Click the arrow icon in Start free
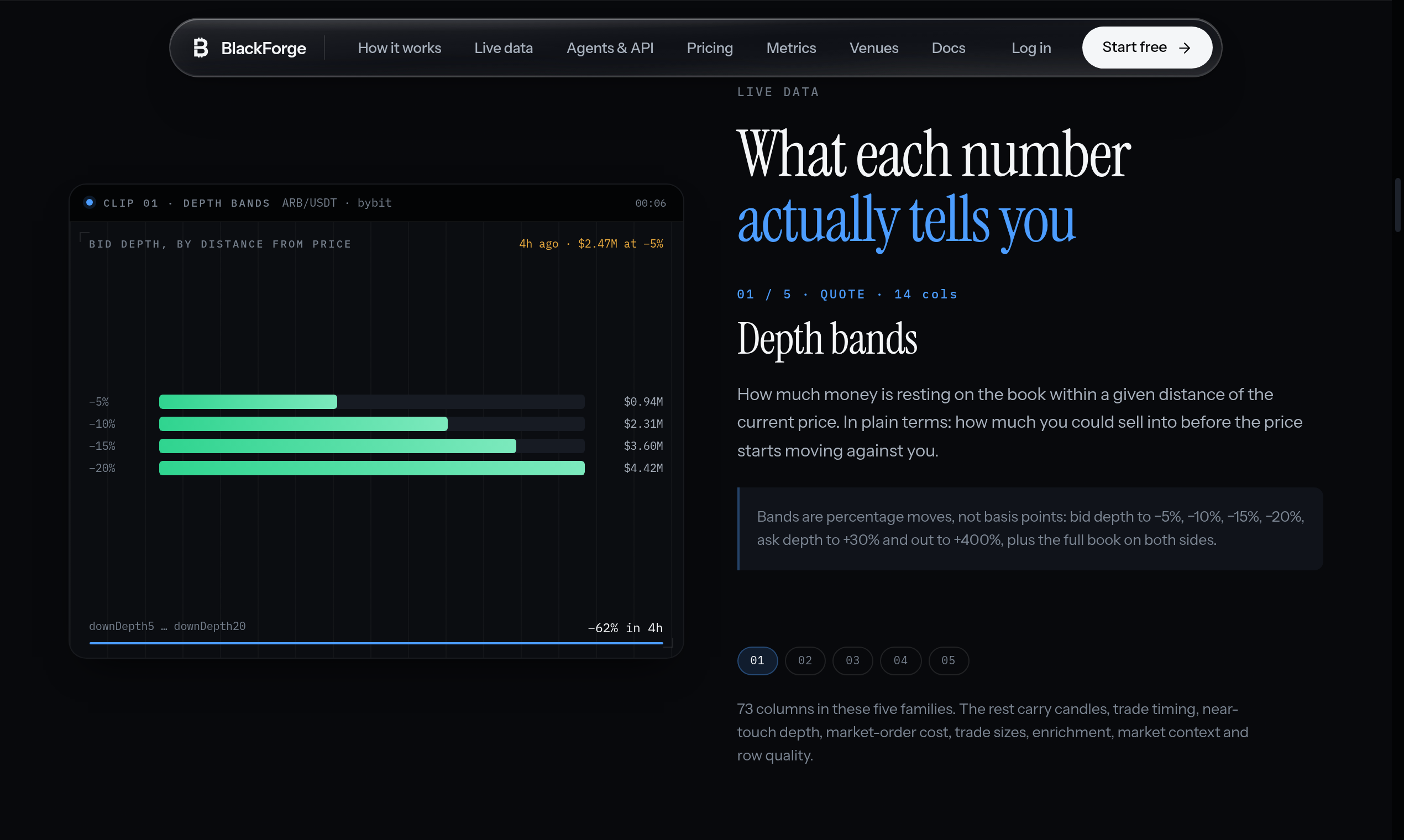Image resolution: width=1404 pixels, height=840 pixels. click(x=1185, y=48)
